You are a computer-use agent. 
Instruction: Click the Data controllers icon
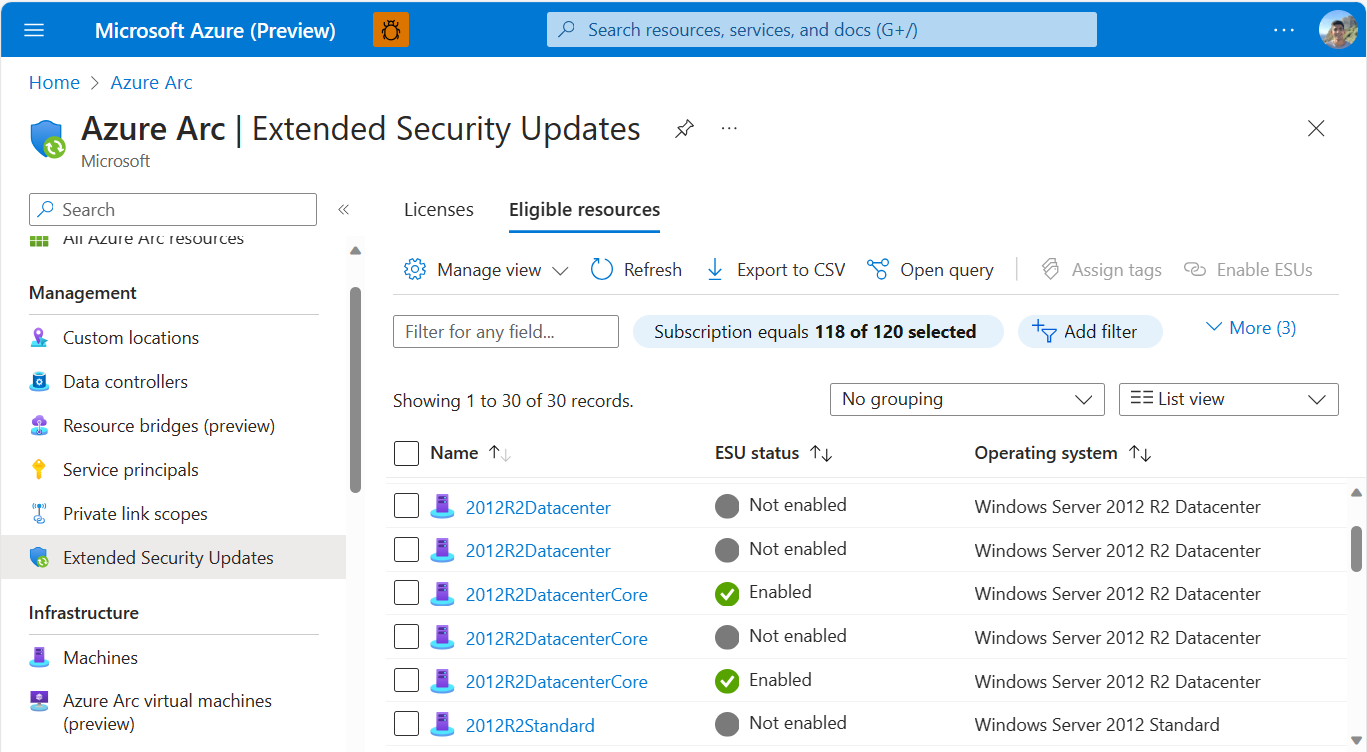39,382
